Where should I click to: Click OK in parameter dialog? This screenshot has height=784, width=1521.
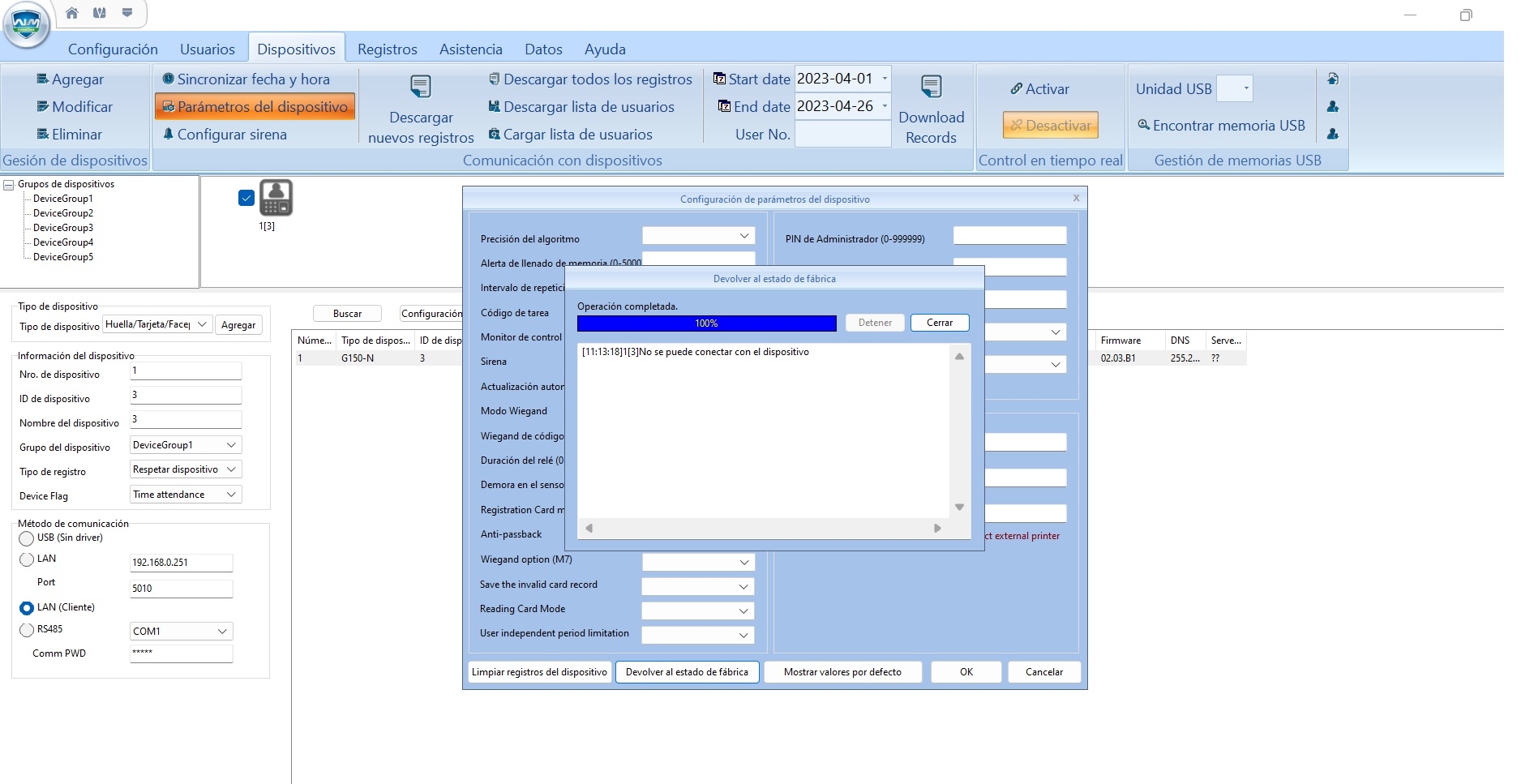[966, 672]
